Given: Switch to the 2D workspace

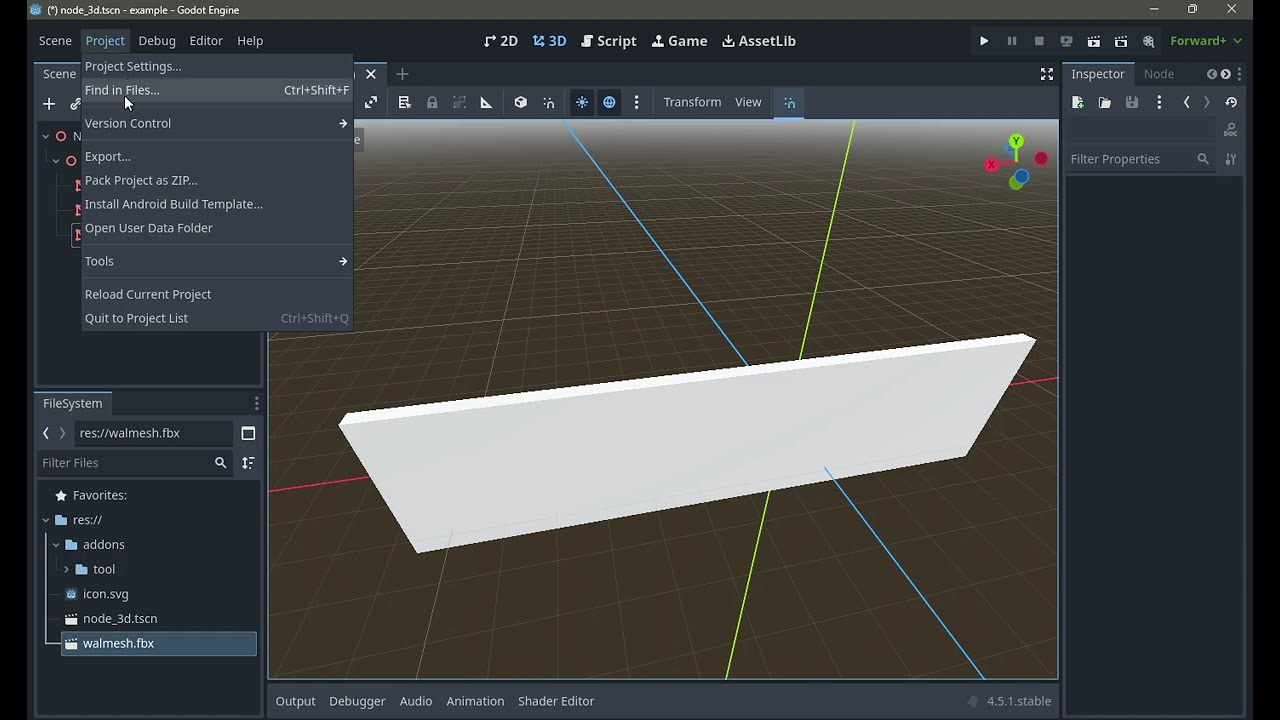Looking at the screenshot, I should pyautogui.click(x=500, y=41).
